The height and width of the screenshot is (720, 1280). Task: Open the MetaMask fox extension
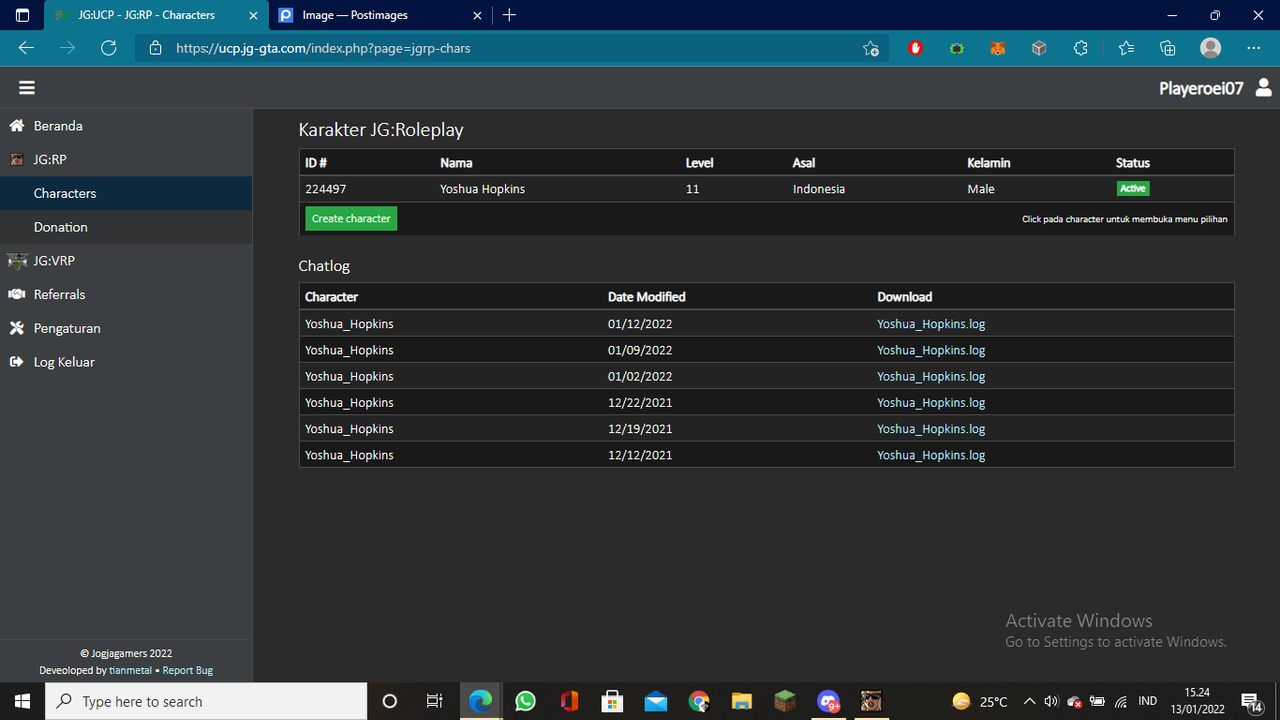pyautogui.click(x=997, y=48)
